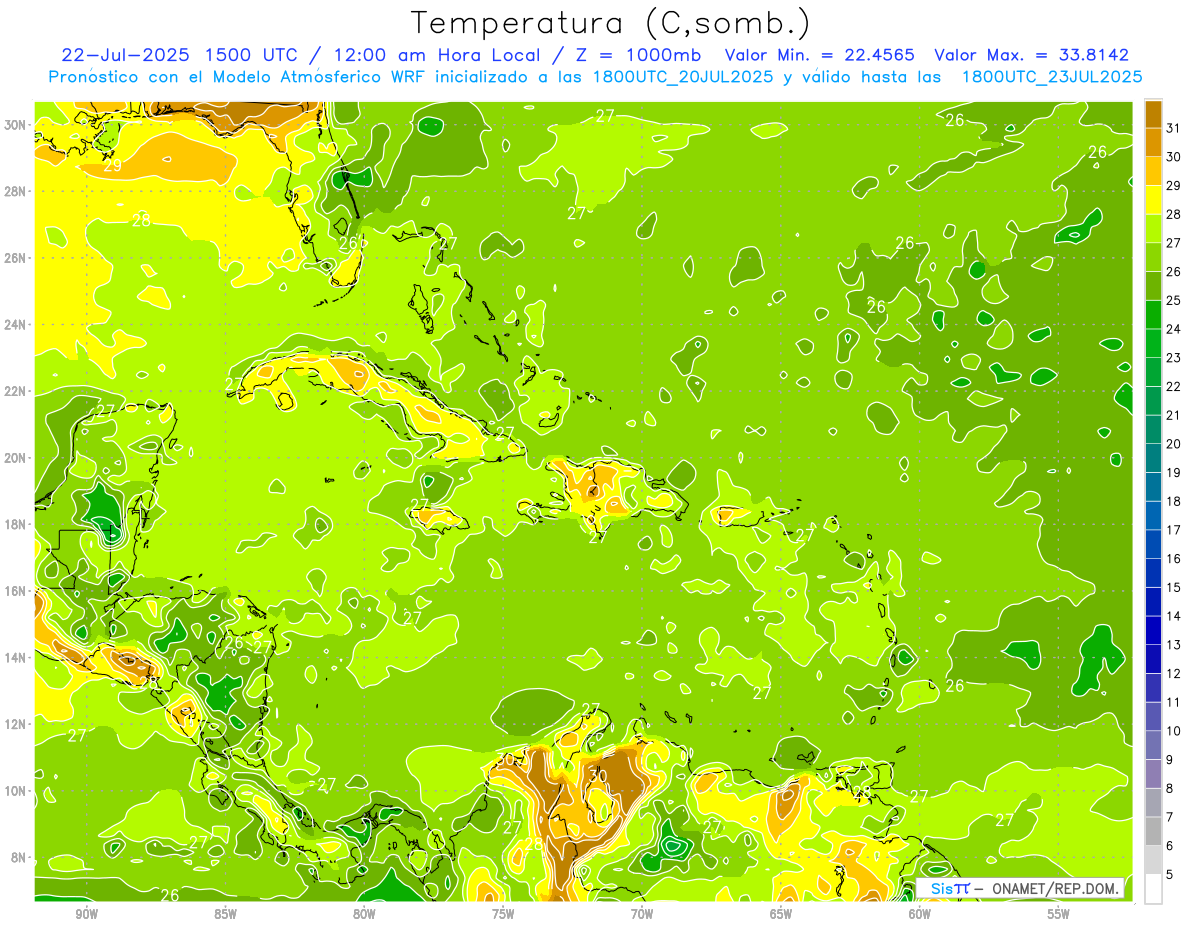The width and height of the screenshot is (1200, 927).
Task: Click the Valor Min. = 22.4565 value
Action: [x=822, y=55]
